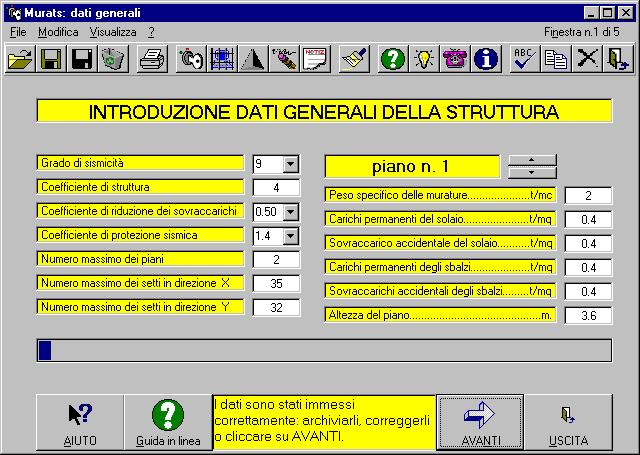Click the Altezza del piano input field
Viewport: 640px width, 455px height.
588,316
